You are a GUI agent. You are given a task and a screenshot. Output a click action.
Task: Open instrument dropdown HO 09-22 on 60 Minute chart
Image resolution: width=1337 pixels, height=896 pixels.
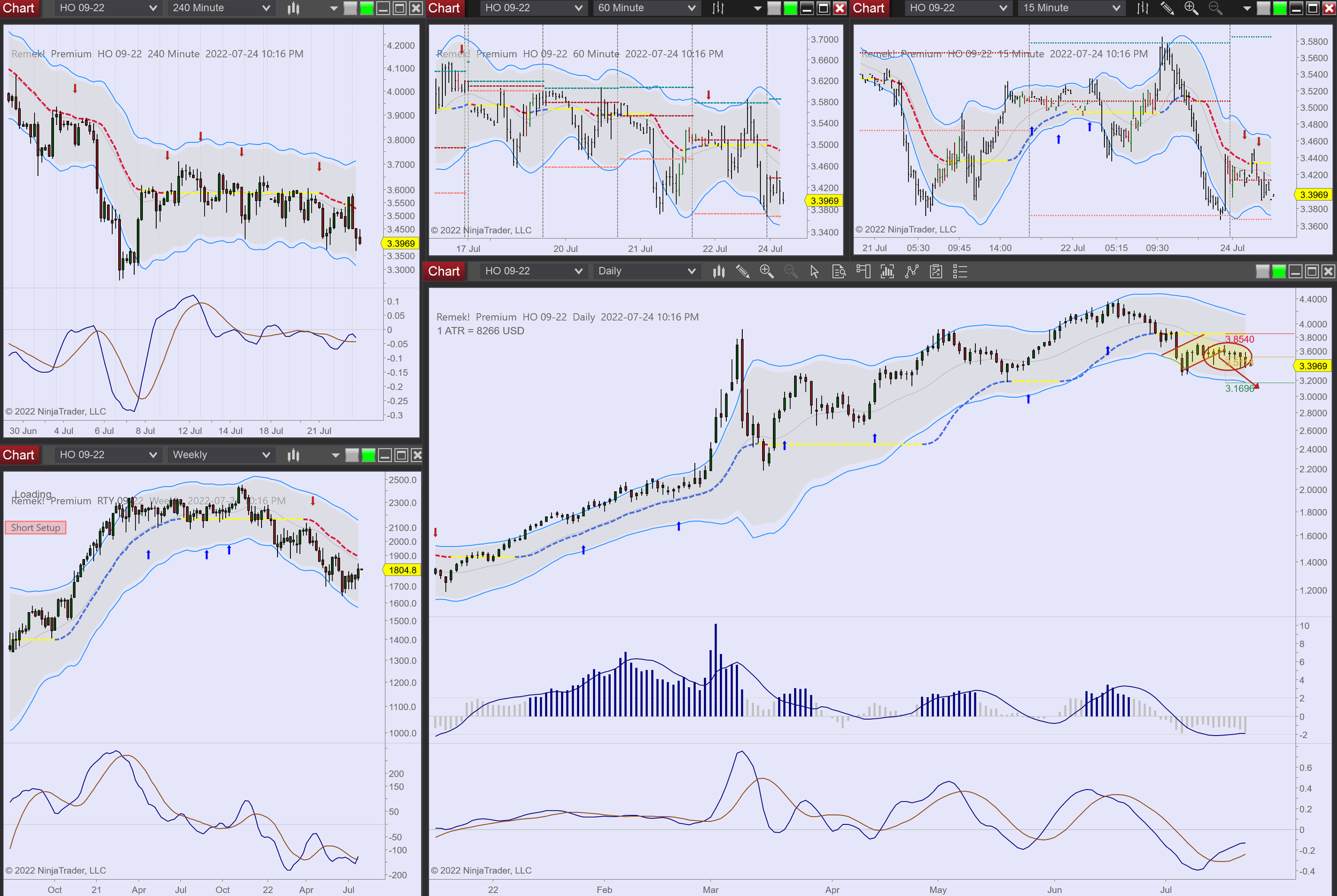click(x=532, y=8)
